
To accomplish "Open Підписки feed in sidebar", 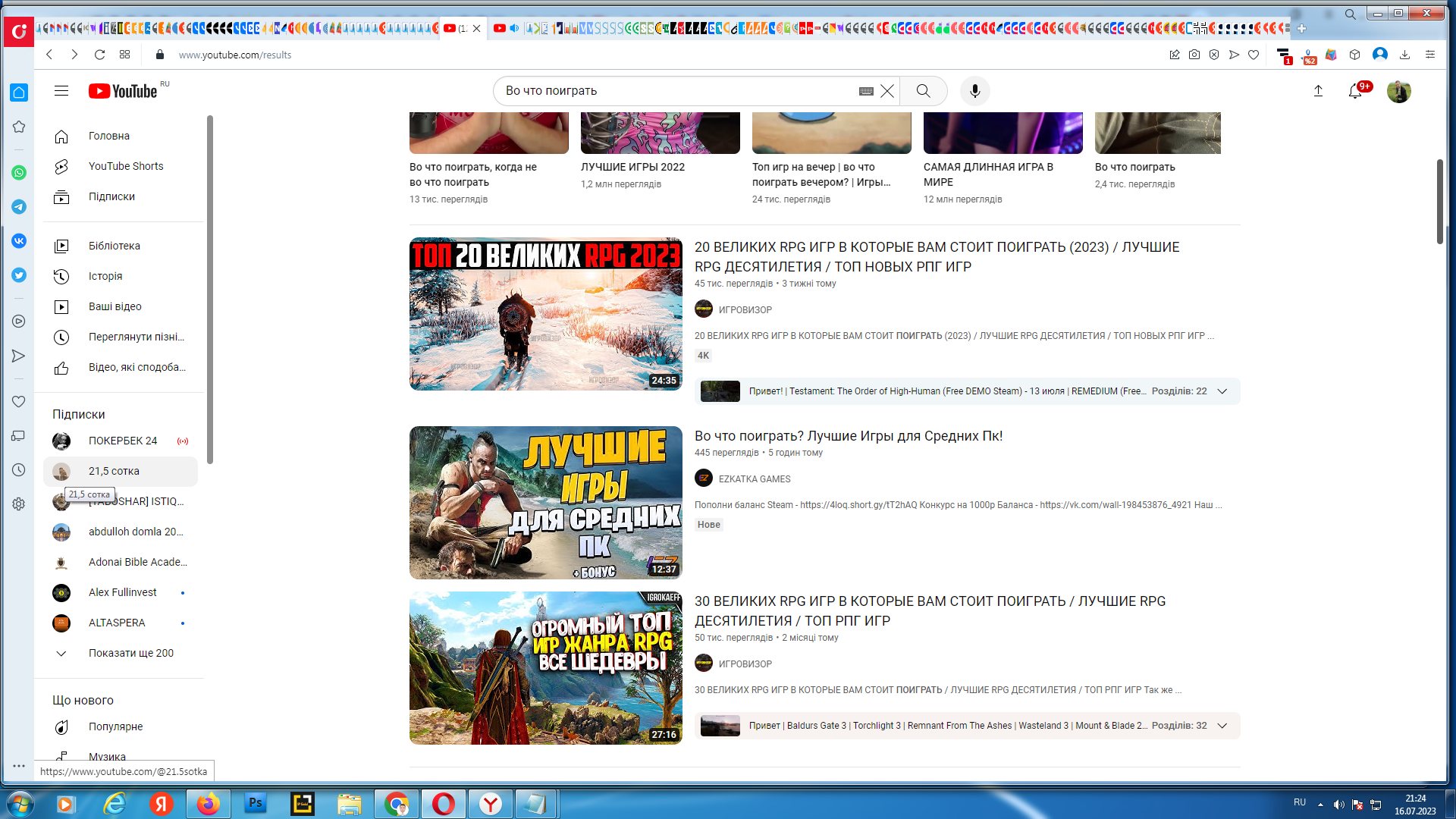I will [x=121, y=196].
